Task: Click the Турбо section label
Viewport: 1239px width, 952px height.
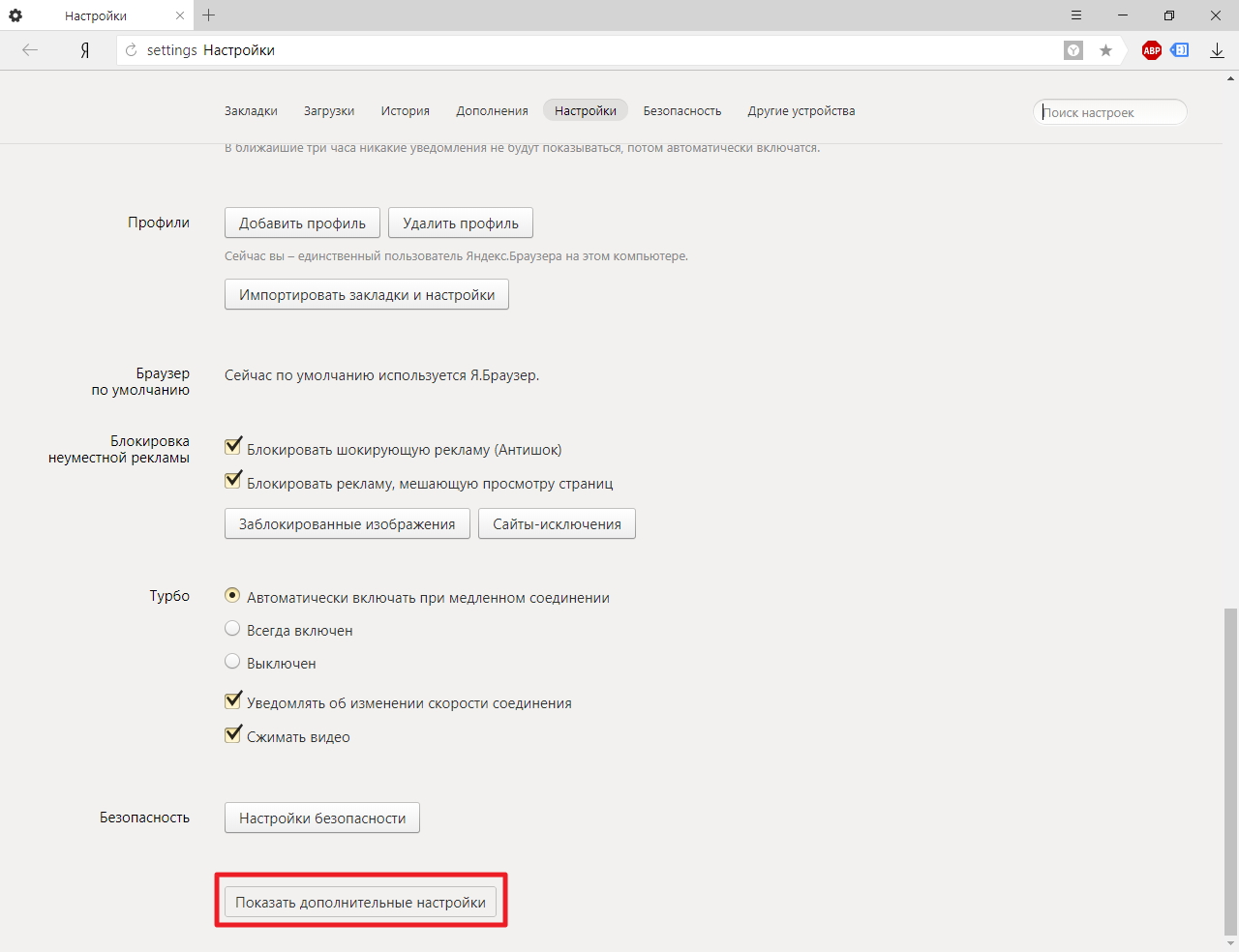Action: tap(169, 596)
